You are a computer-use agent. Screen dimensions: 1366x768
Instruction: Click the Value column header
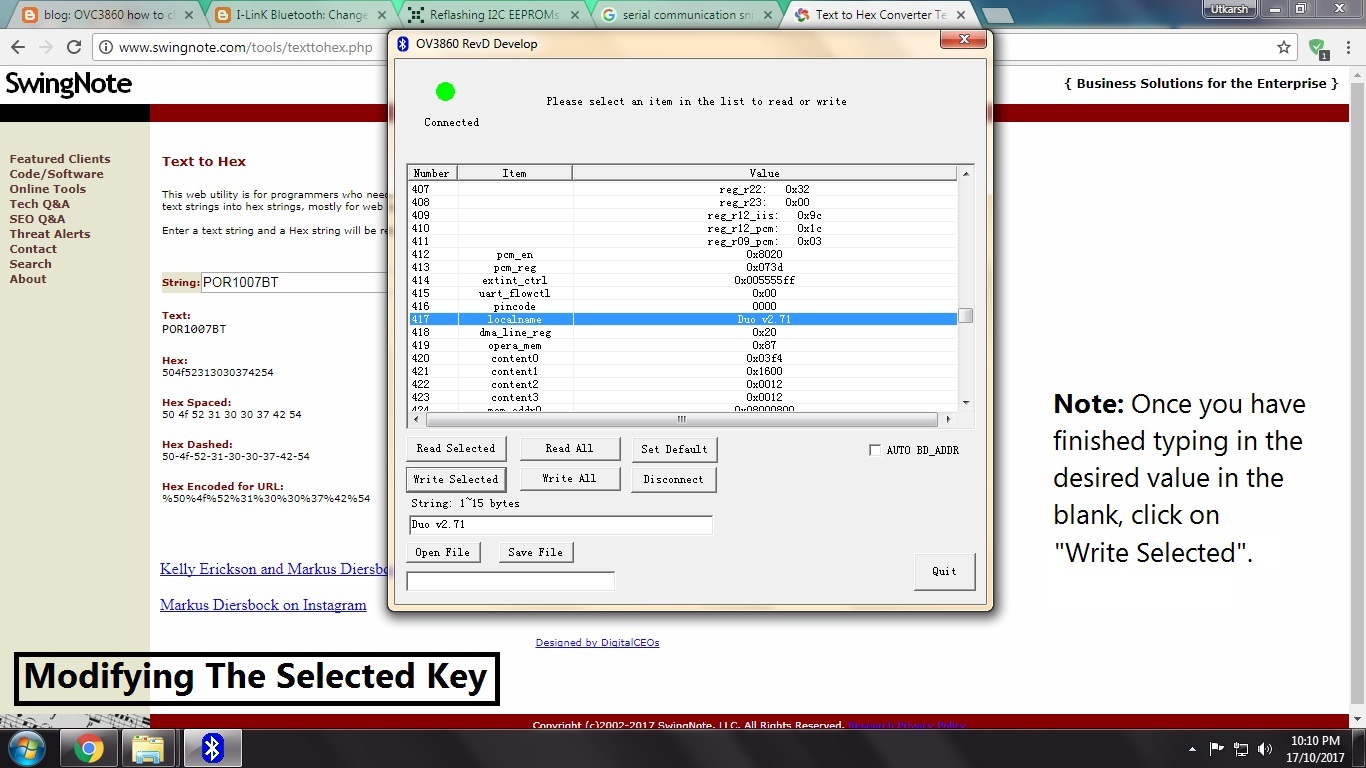[765, 173]
